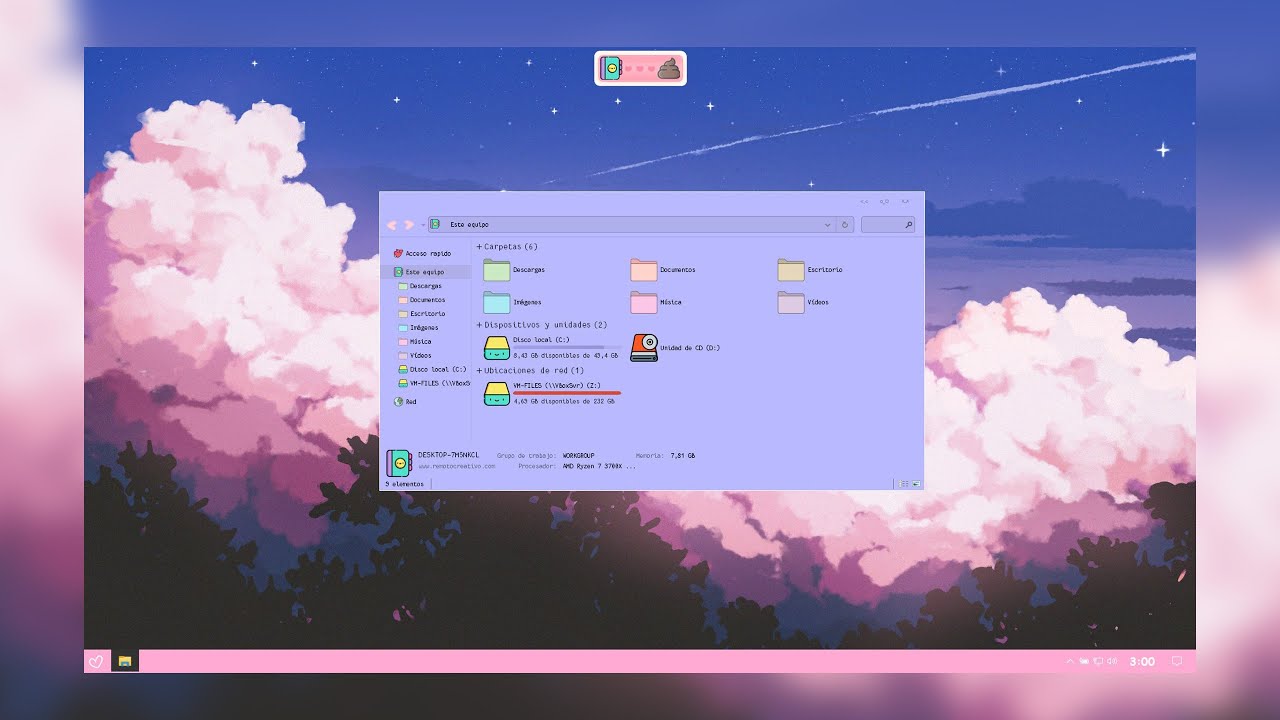Go back with the left arrow
The height and width of the screenshot is (720, 1280).
[x=392, y=225]
